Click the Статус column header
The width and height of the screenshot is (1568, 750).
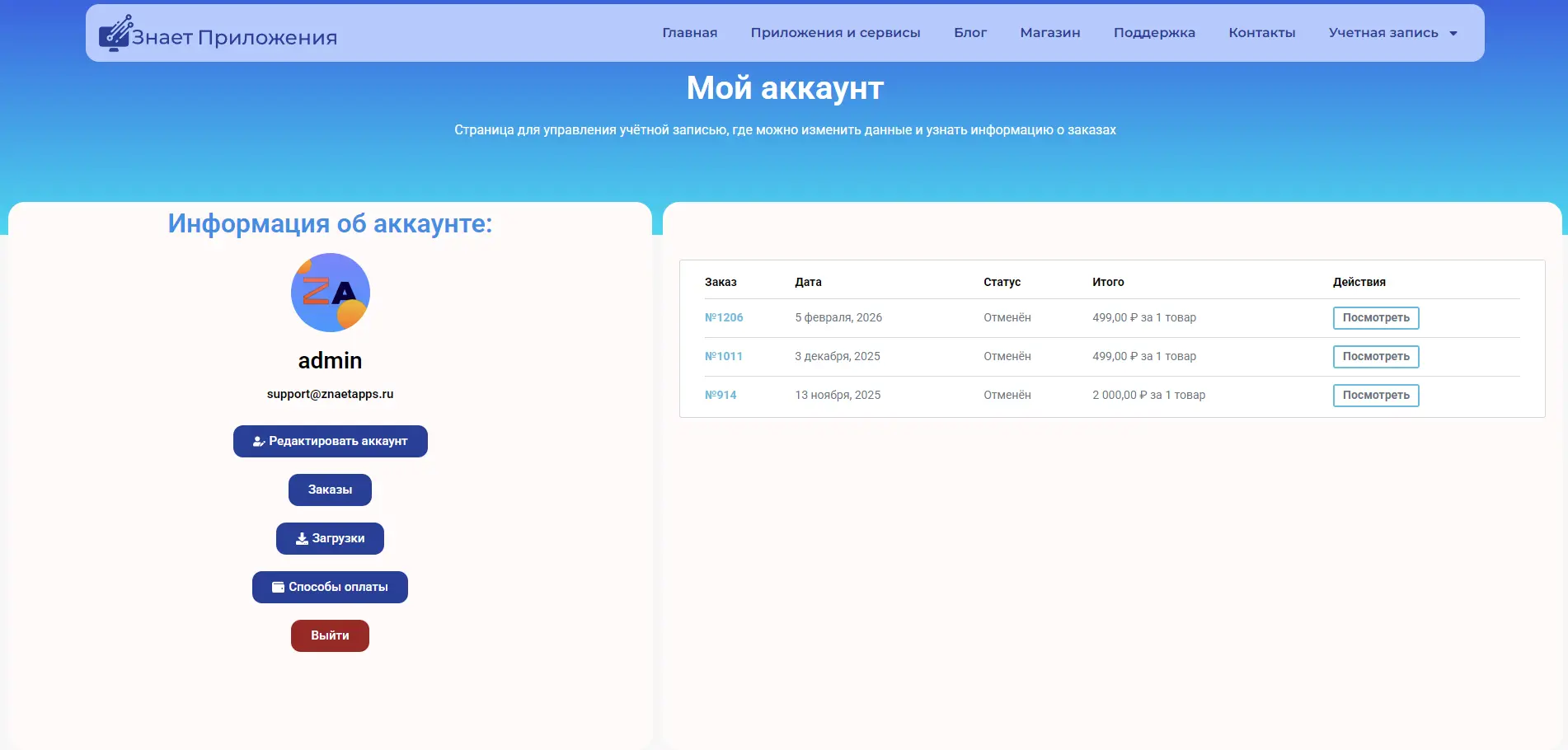click(x=1002, y=282)
